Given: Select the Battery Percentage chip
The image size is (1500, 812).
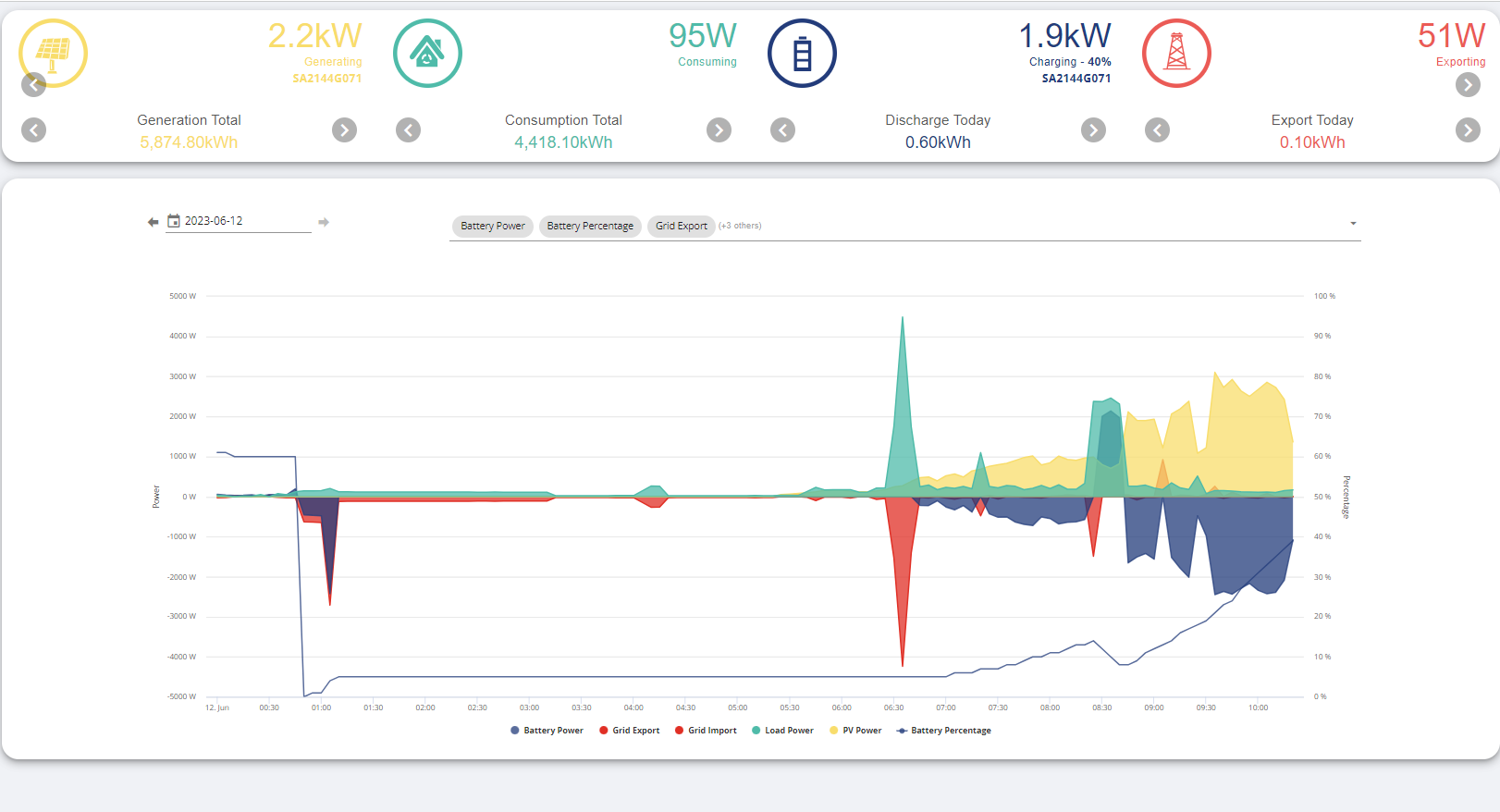Looking at the screenshot, I should click(x=590, y=226).
